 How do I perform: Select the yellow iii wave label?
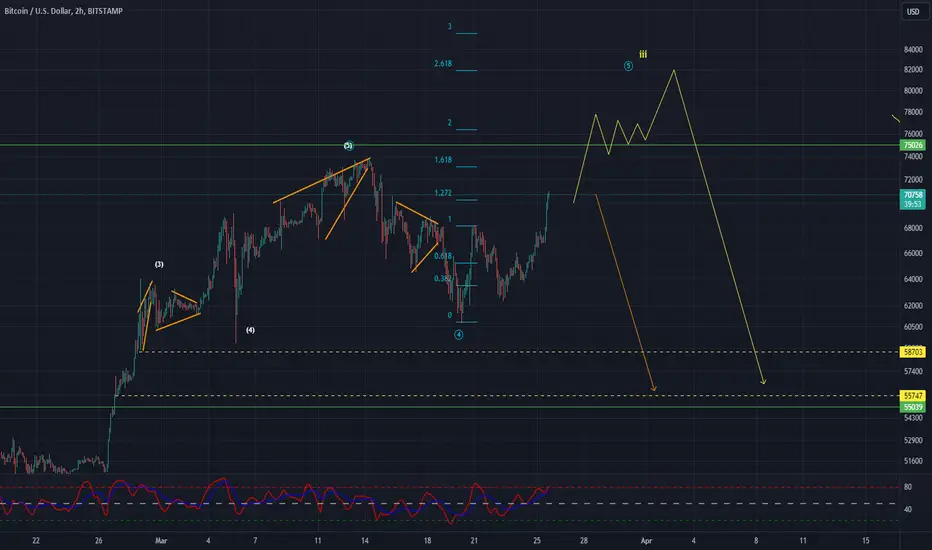[x=643, y=54]
